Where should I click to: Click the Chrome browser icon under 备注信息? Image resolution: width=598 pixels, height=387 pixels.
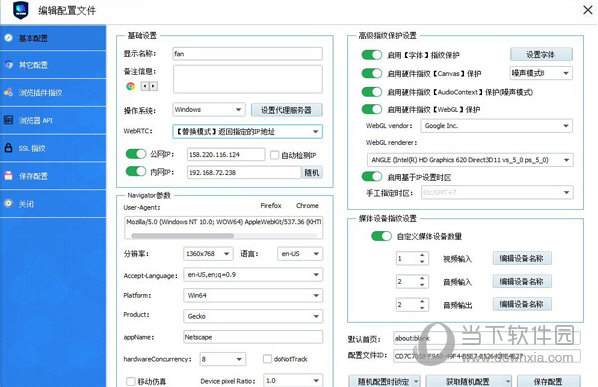[x=130, y=86]
